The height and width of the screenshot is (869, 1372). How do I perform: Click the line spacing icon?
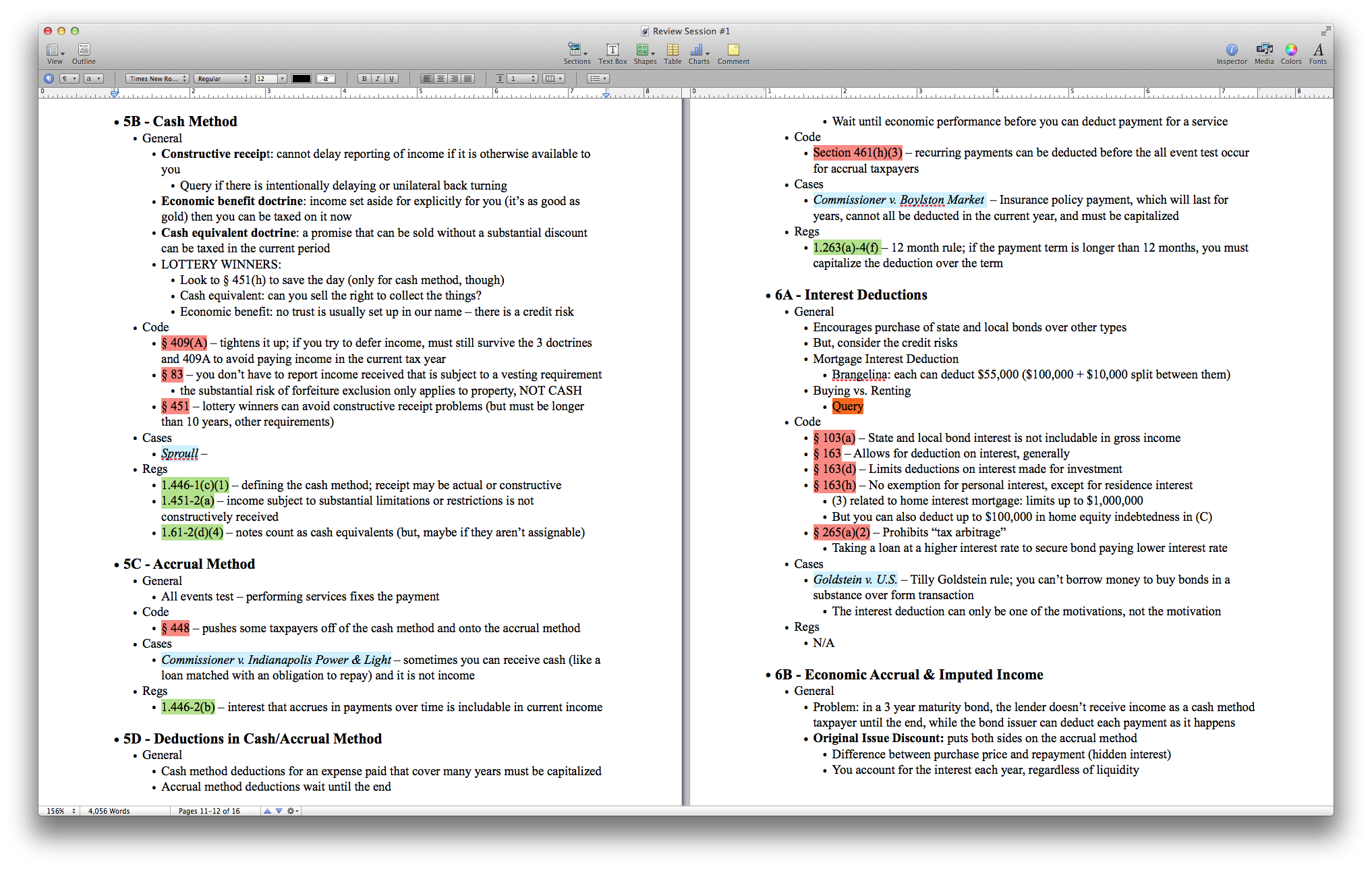(500, 79)
